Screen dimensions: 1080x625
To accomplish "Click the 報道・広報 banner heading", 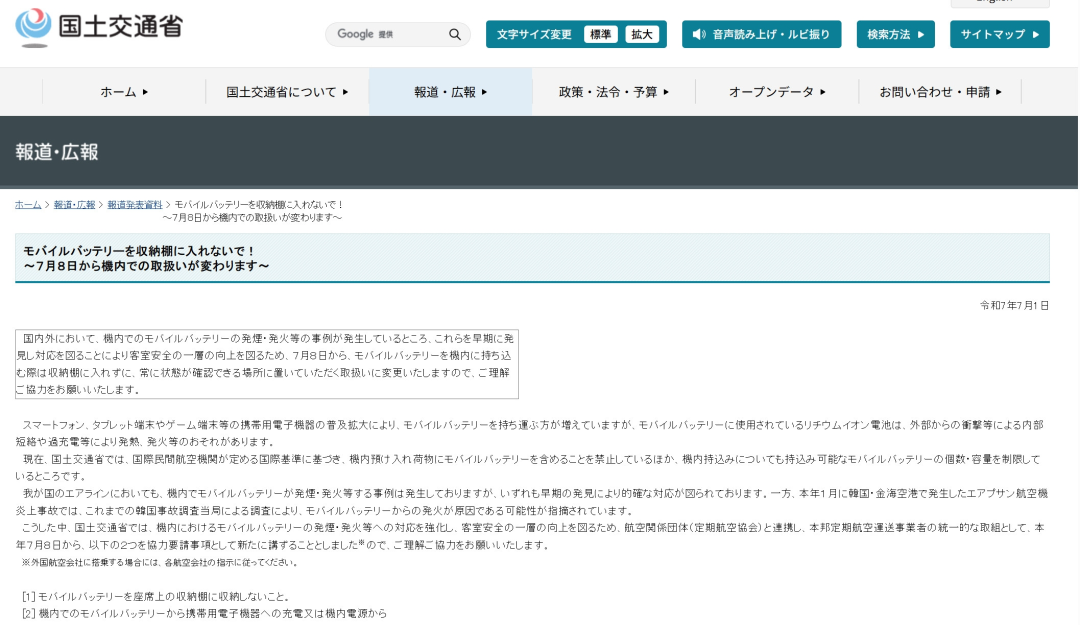I will (x=57, y=152).
